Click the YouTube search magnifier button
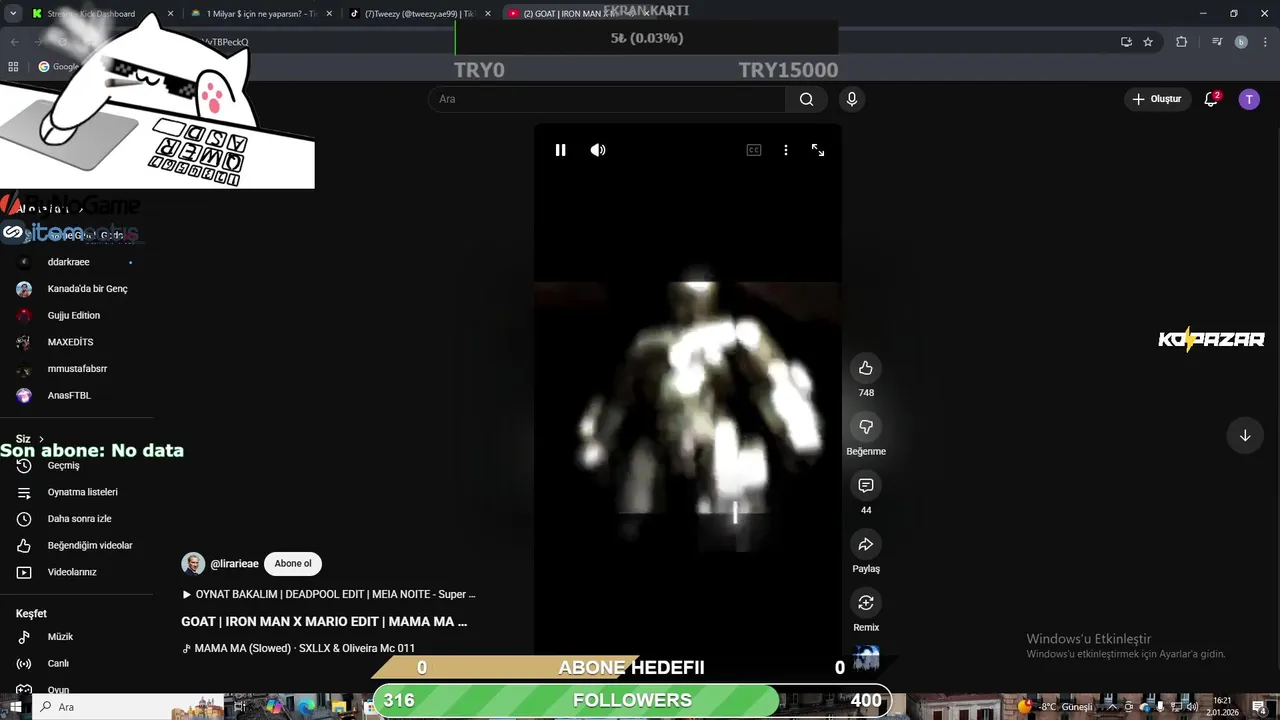Viewport: 1280px width, 720px height. coord(806,99)
